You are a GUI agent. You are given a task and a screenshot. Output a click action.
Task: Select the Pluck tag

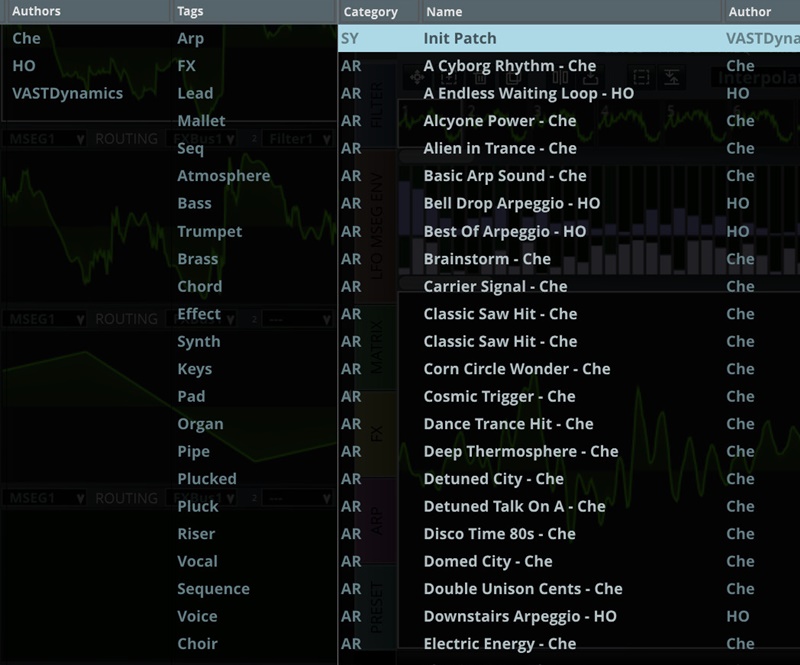click(x=197, y=507)
